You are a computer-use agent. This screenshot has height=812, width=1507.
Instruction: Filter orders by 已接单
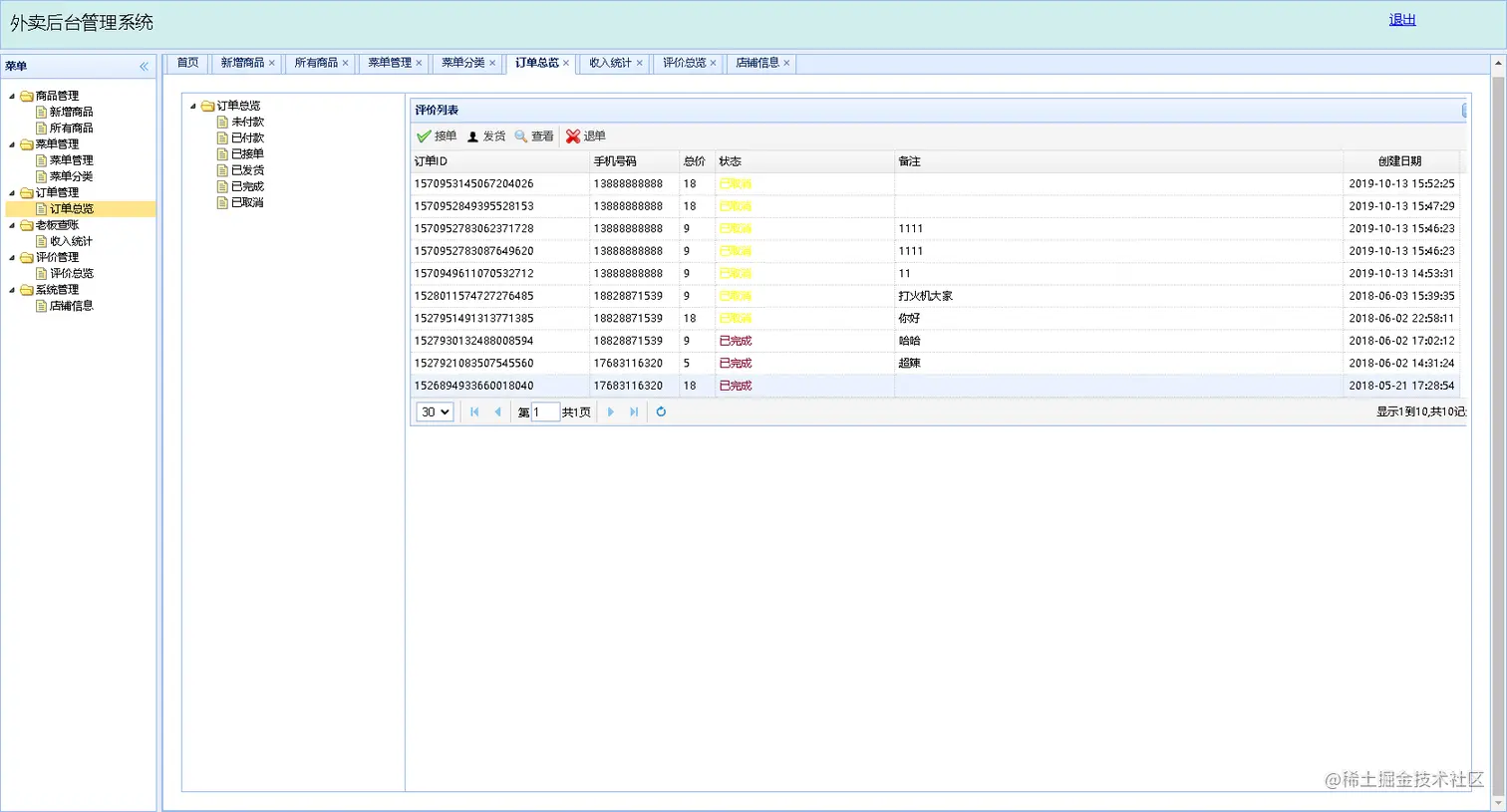[x=247, y=154]
